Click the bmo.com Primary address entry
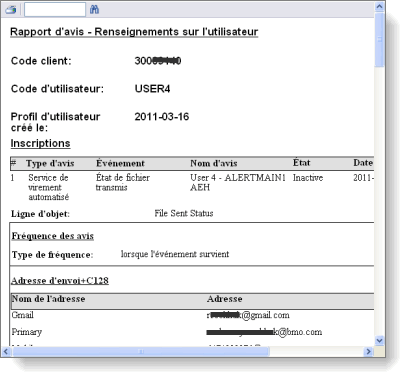The height and width of the screenshot is (384, 412). pyautogui.click(x=264, y=332)
